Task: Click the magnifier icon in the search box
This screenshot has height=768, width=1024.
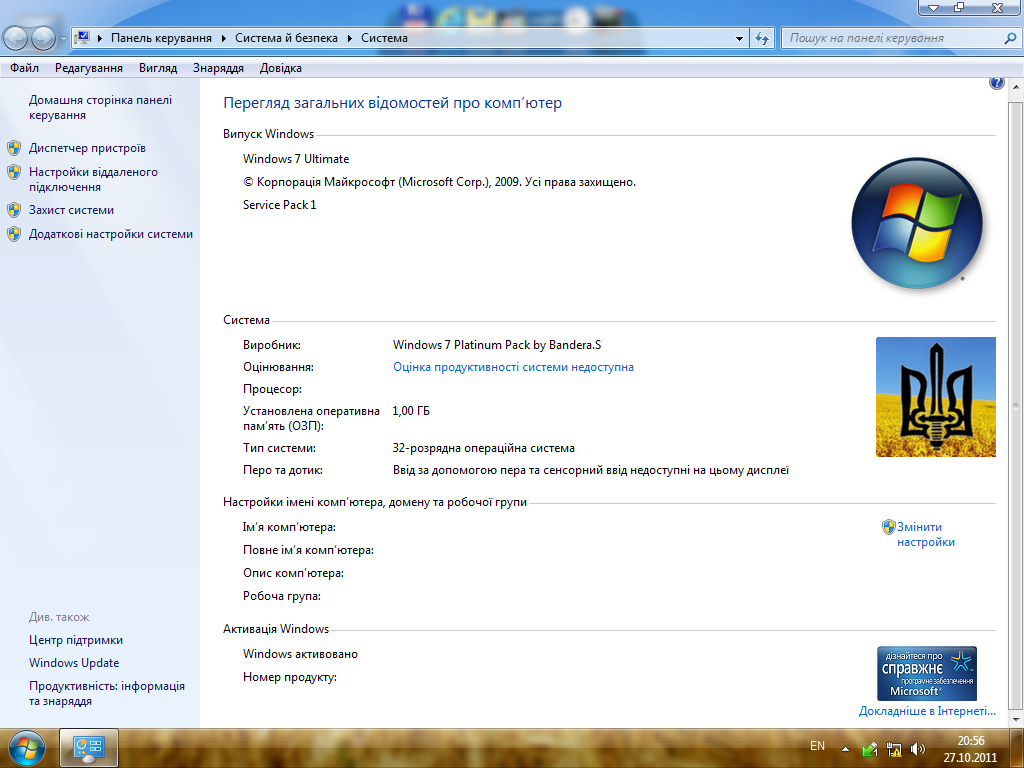Action: point(1010,39)
